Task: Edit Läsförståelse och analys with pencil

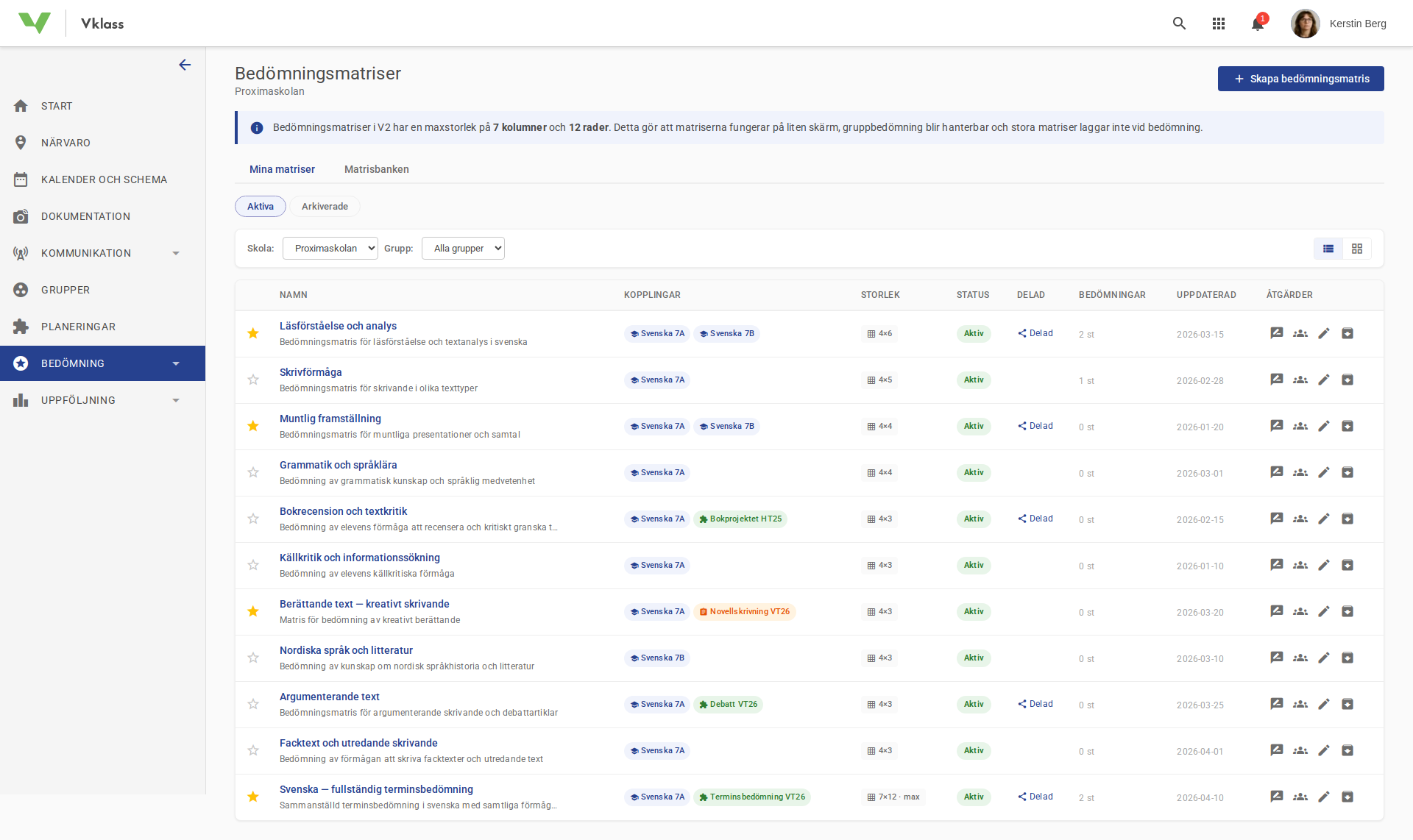Action: pyautogui.click(x=1324, y=333)
